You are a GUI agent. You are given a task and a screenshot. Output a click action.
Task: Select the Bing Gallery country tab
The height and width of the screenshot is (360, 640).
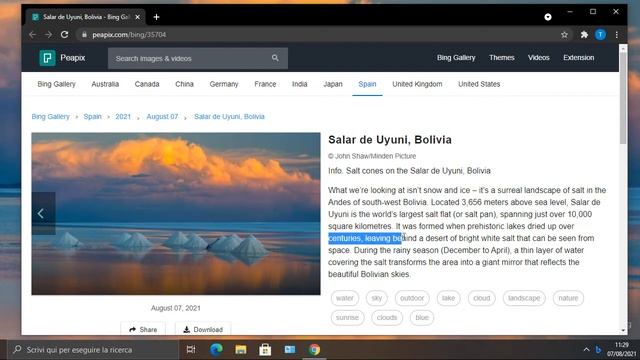click(56, 84)
